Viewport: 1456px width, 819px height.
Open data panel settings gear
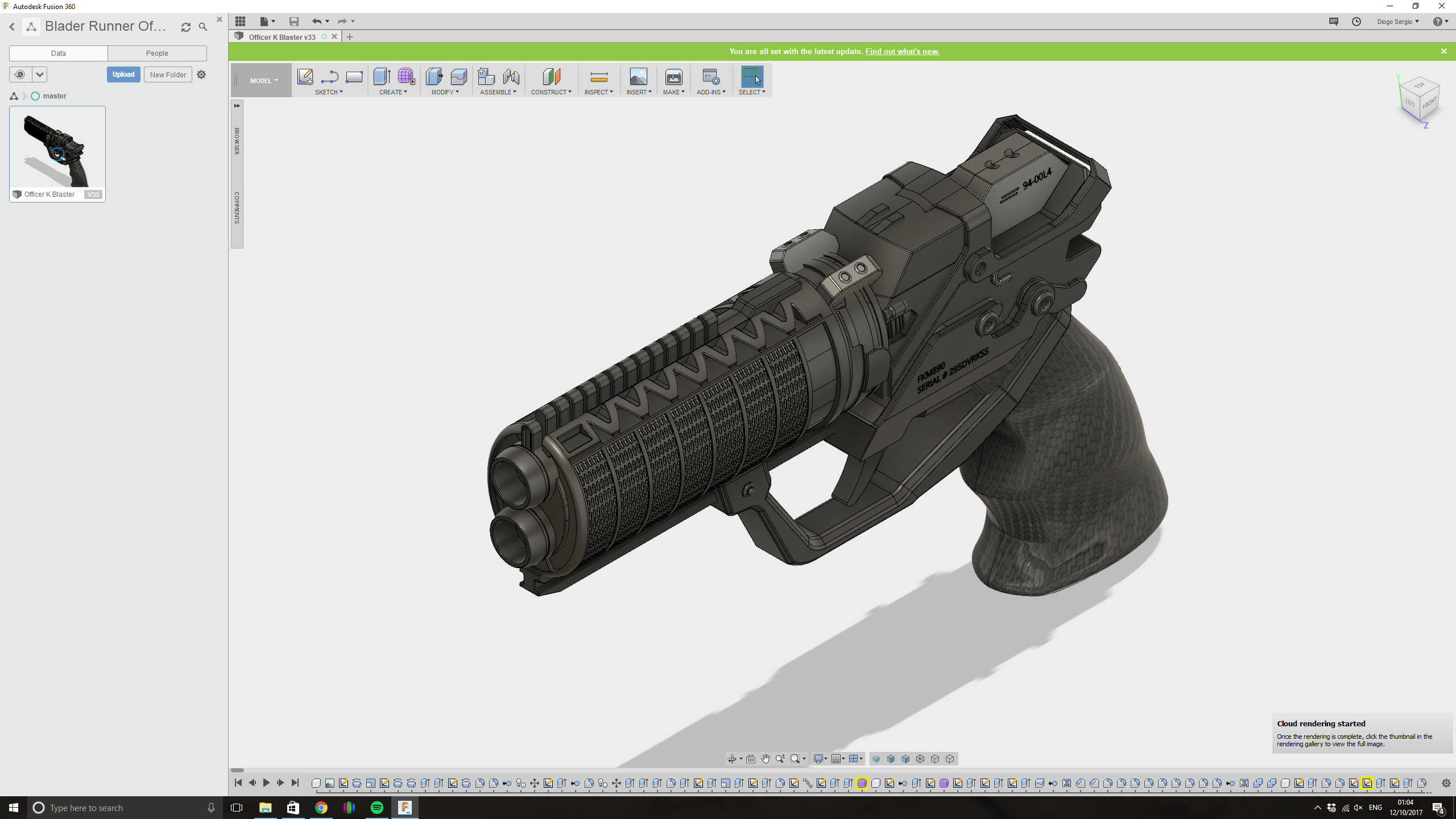click(x=201, y=75)
